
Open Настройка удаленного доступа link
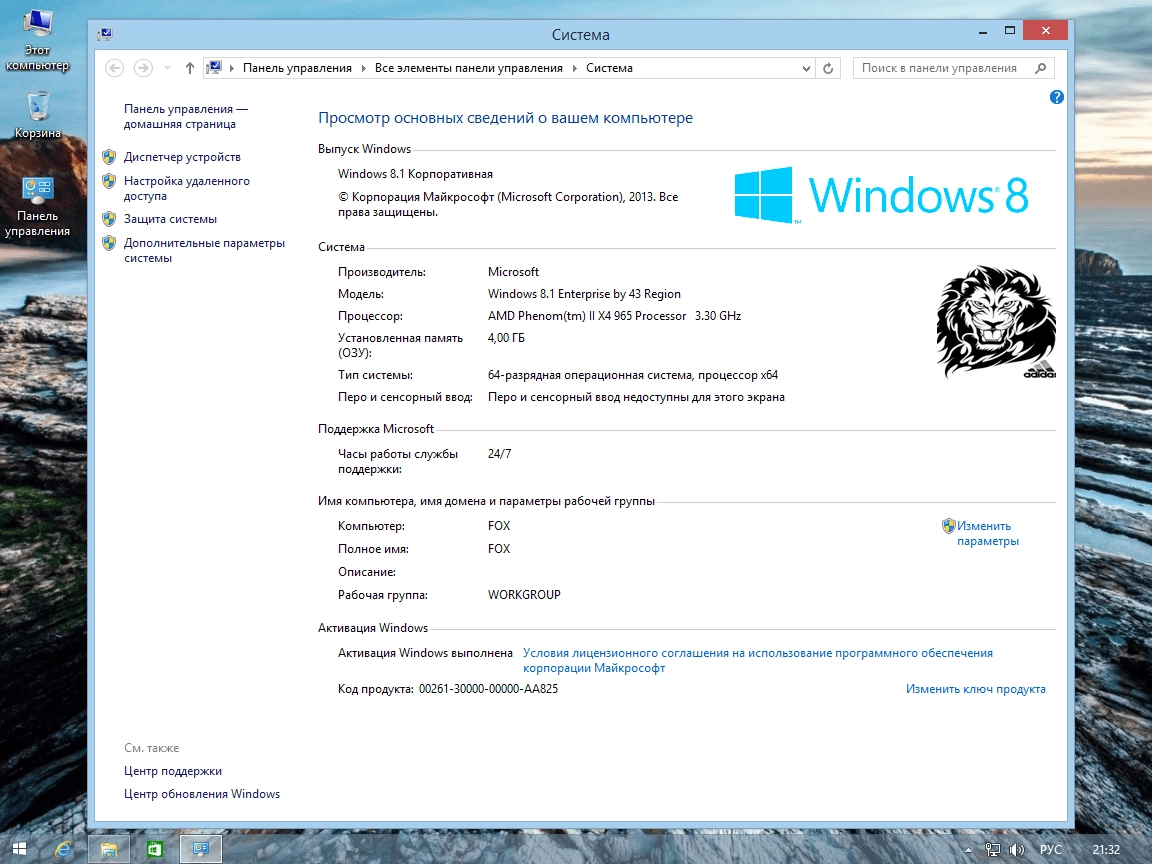click(x=187, y=188)
